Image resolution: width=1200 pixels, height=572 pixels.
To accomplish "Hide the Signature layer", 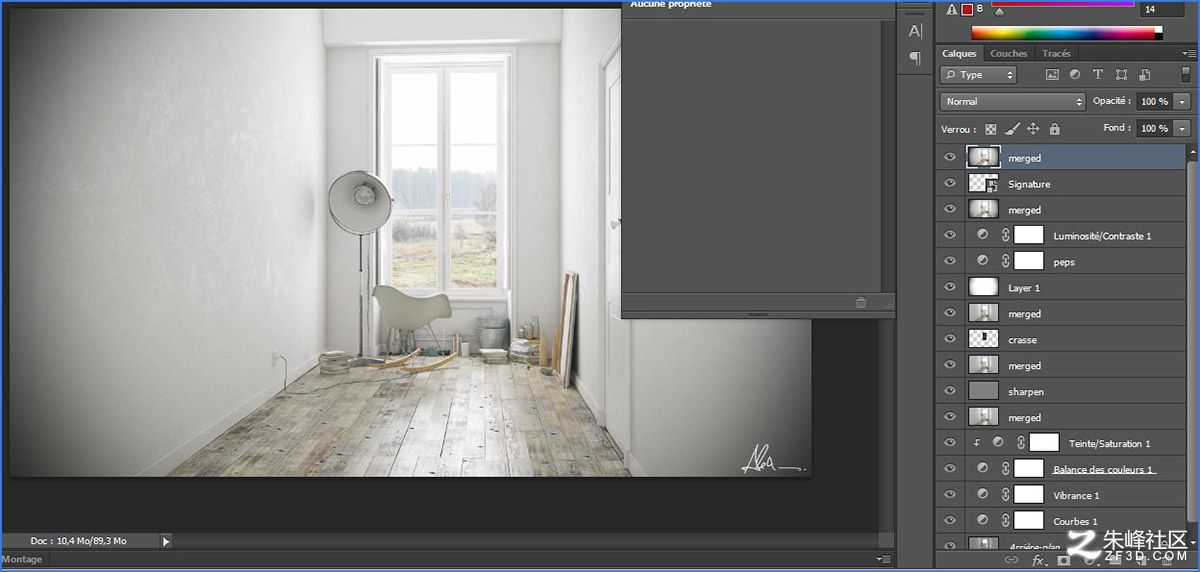I will (x=950, y=184).
